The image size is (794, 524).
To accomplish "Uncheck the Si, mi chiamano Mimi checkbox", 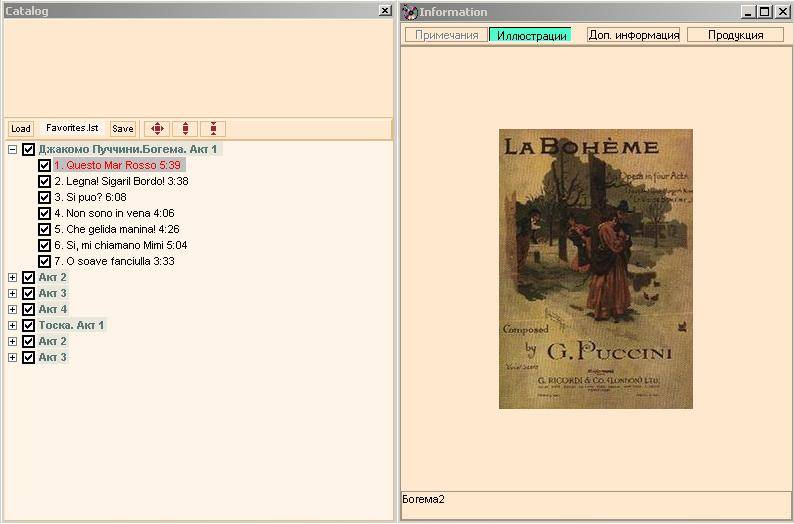I will click(x=45, y=246).
